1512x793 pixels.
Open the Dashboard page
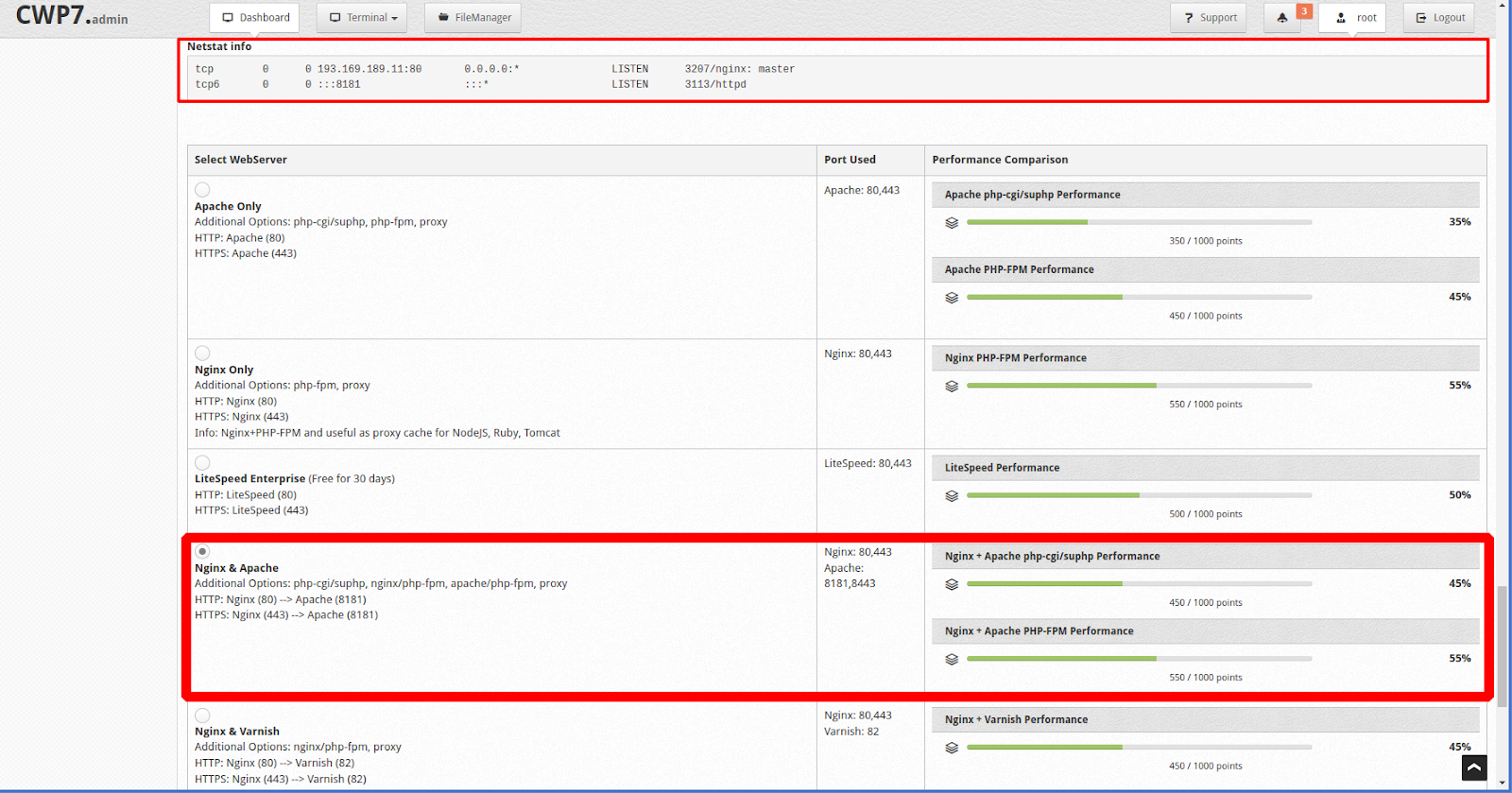pos(254,18)
